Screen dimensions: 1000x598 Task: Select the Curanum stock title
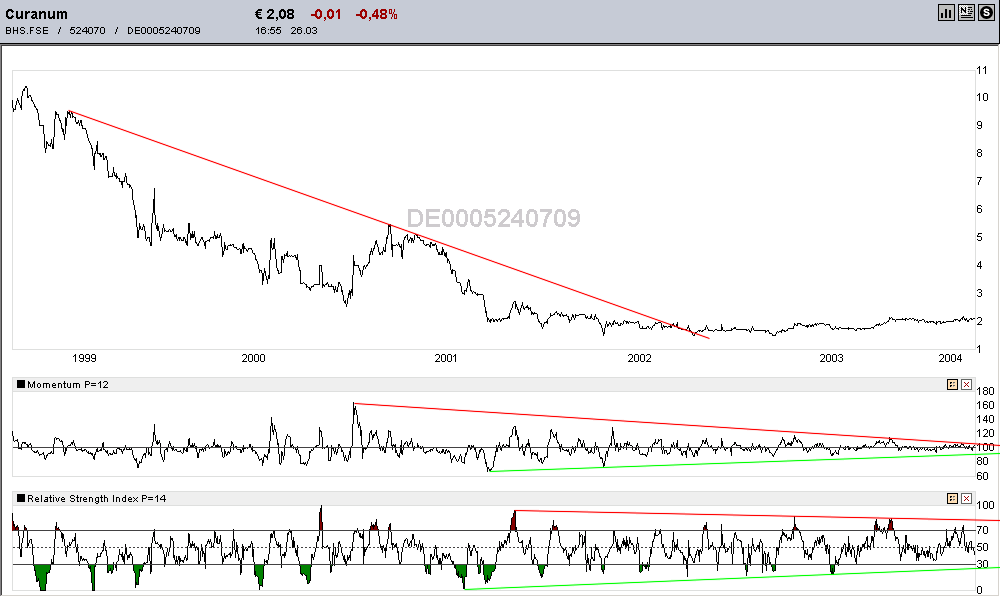(36, 14)
